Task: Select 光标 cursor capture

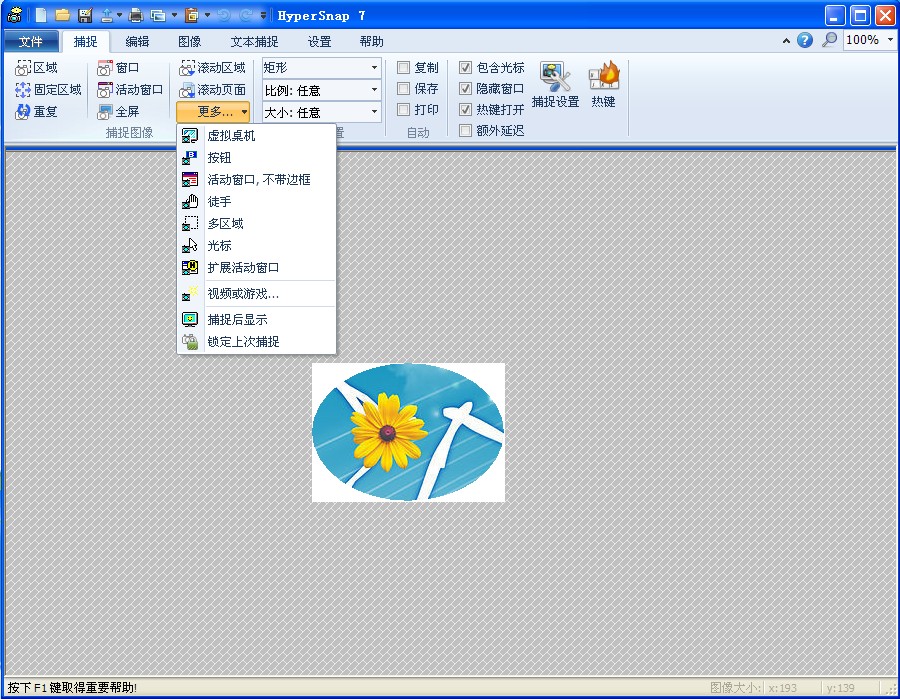Action: tap(257, 246)
